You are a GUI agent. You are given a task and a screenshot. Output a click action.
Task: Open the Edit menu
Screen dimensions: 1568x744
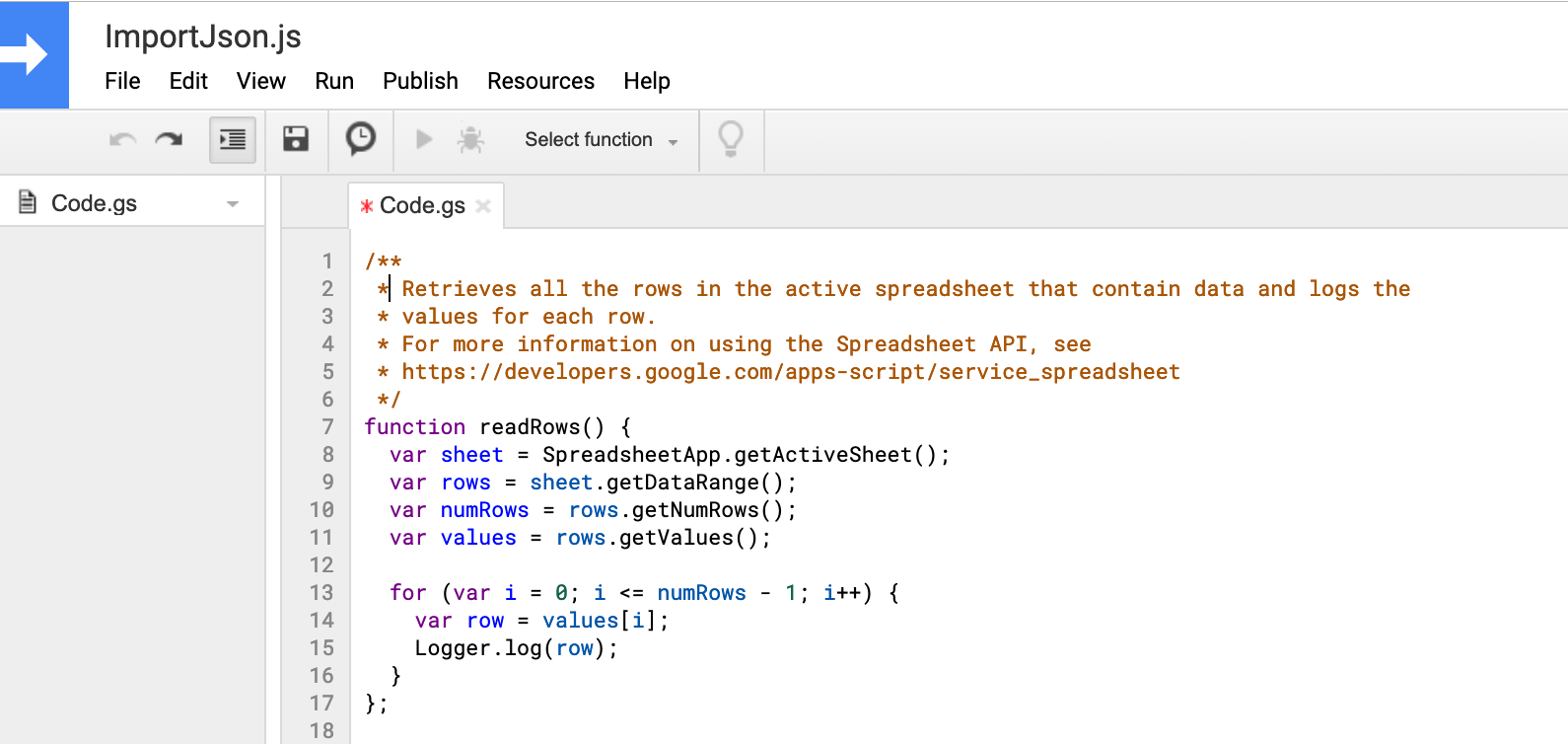click(x=188, y=81)
